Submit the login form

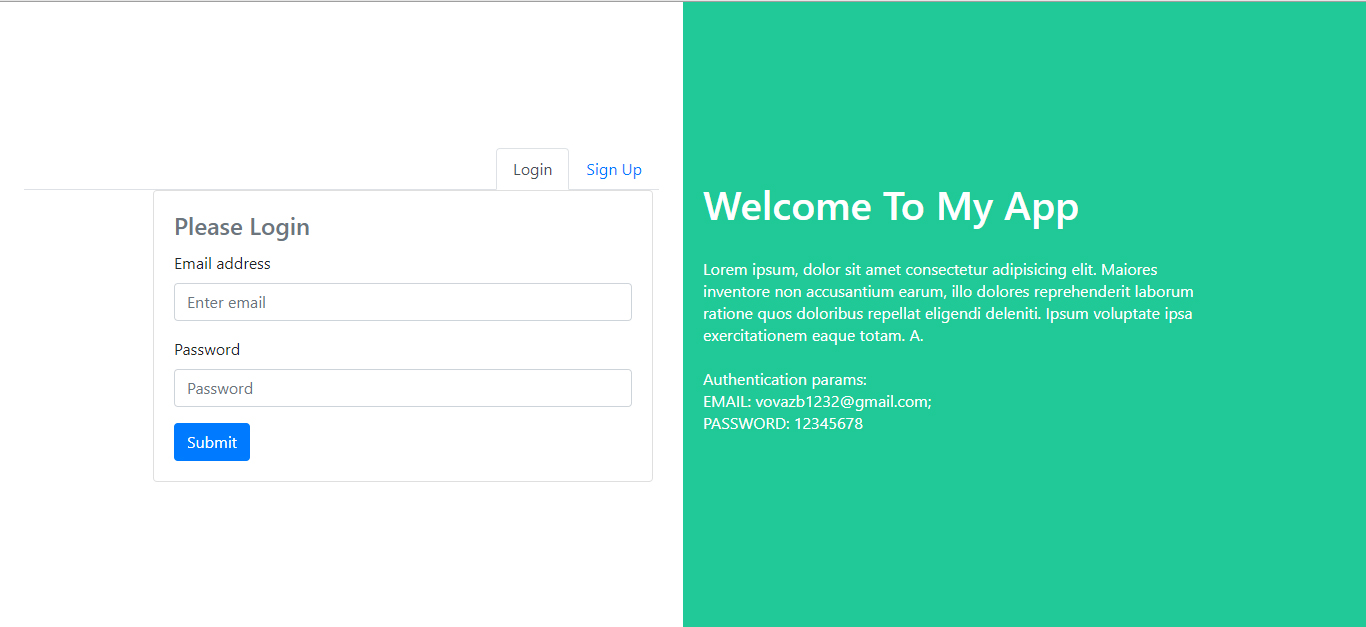(x=212, y=442)
